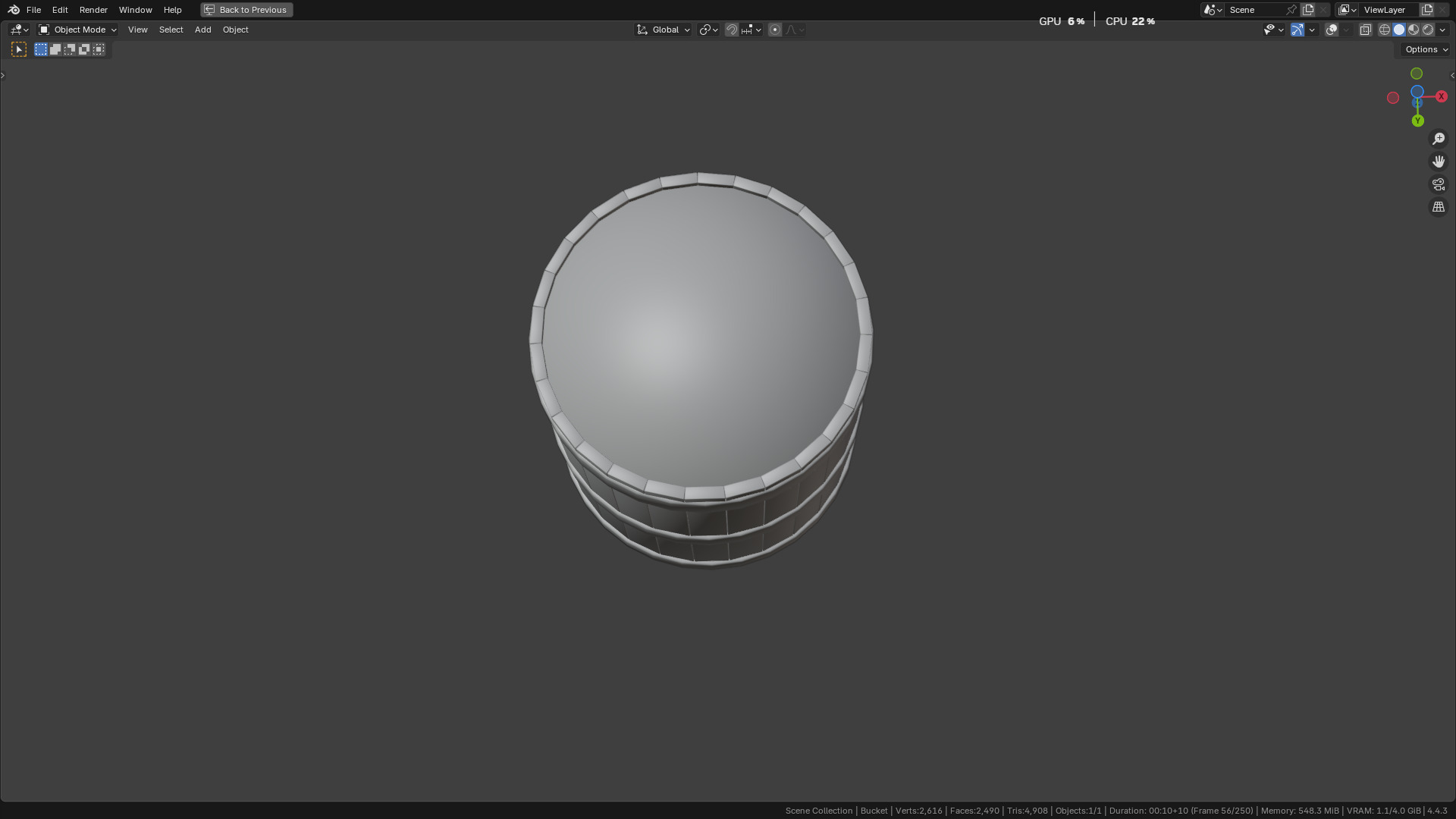Open the Object Mode dropdown

tap(77, 30)
